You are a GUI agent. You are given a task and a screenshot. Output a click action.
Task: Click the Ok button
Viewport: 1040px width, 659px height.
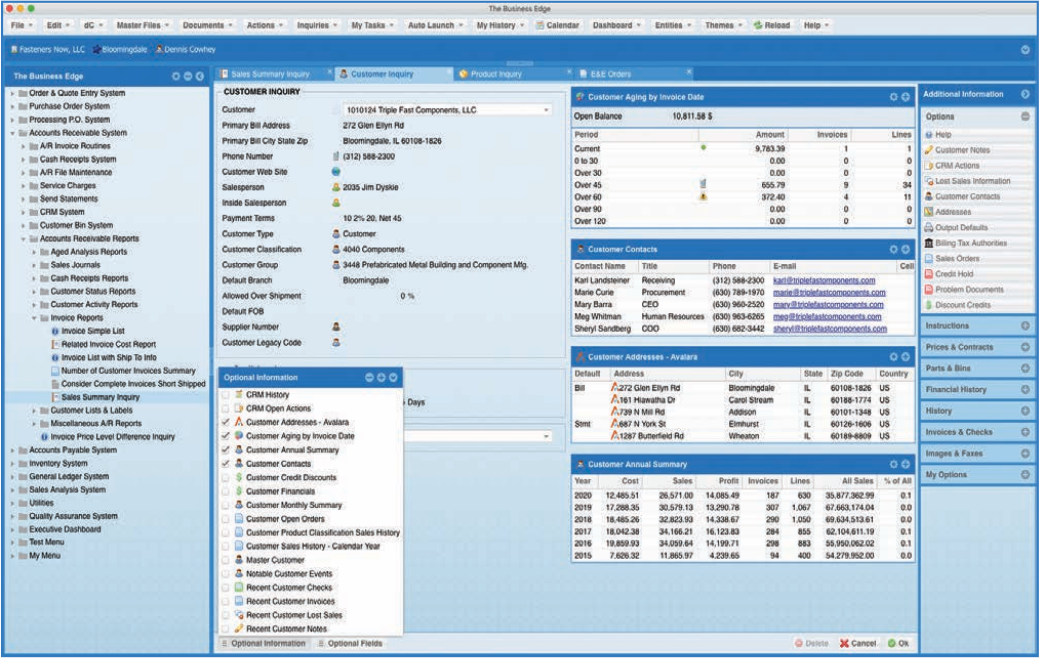click(899, 643)
